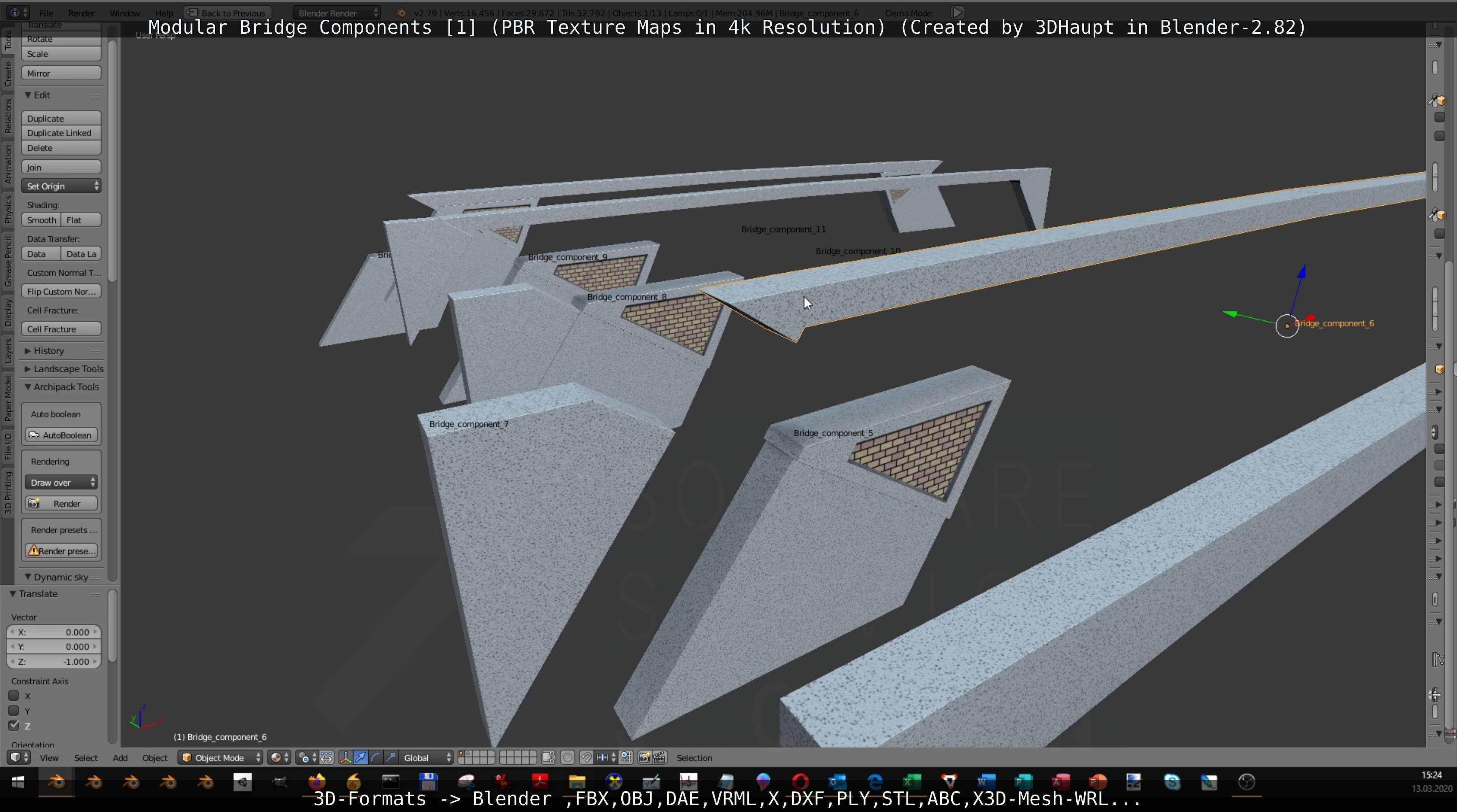The height and width of the screenshot is (812, 1457).
Task: Open the Global orientation dropdown
Action: click(x=427, y=758)
